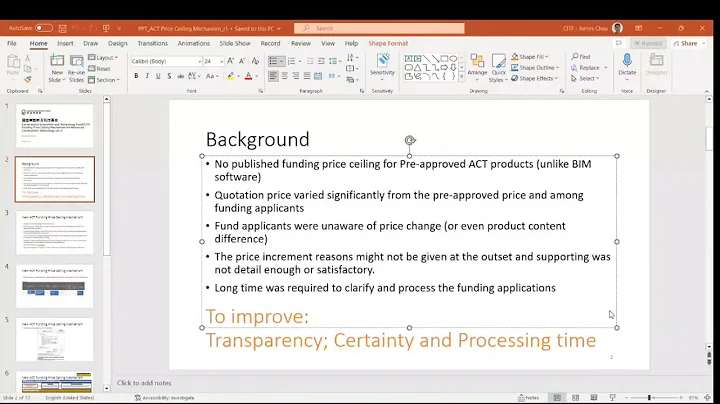720x404 pixels.
Task: Clear all formatting icon
Action: (x=255, y=61)
